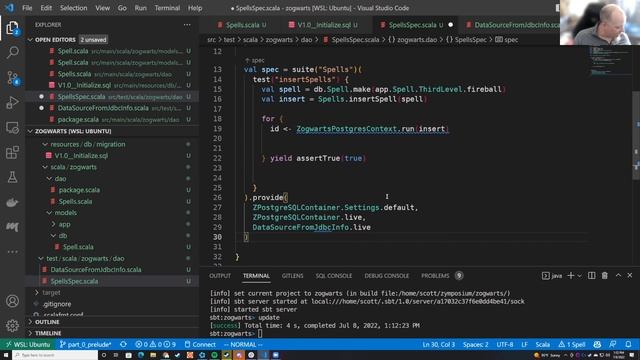
Task: Close the bottom panel
Action: click(630, 276)
